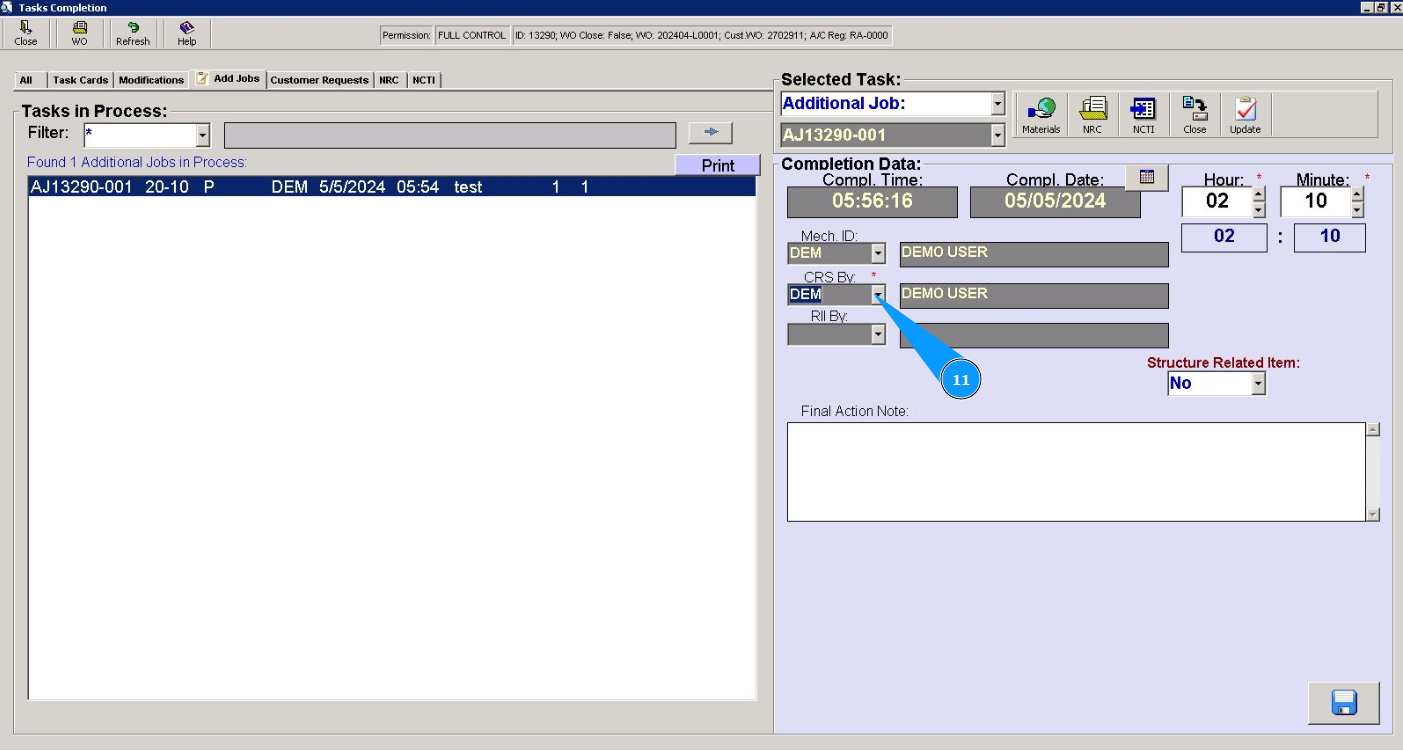Click the gray filter text field

[x=450, y=135]
